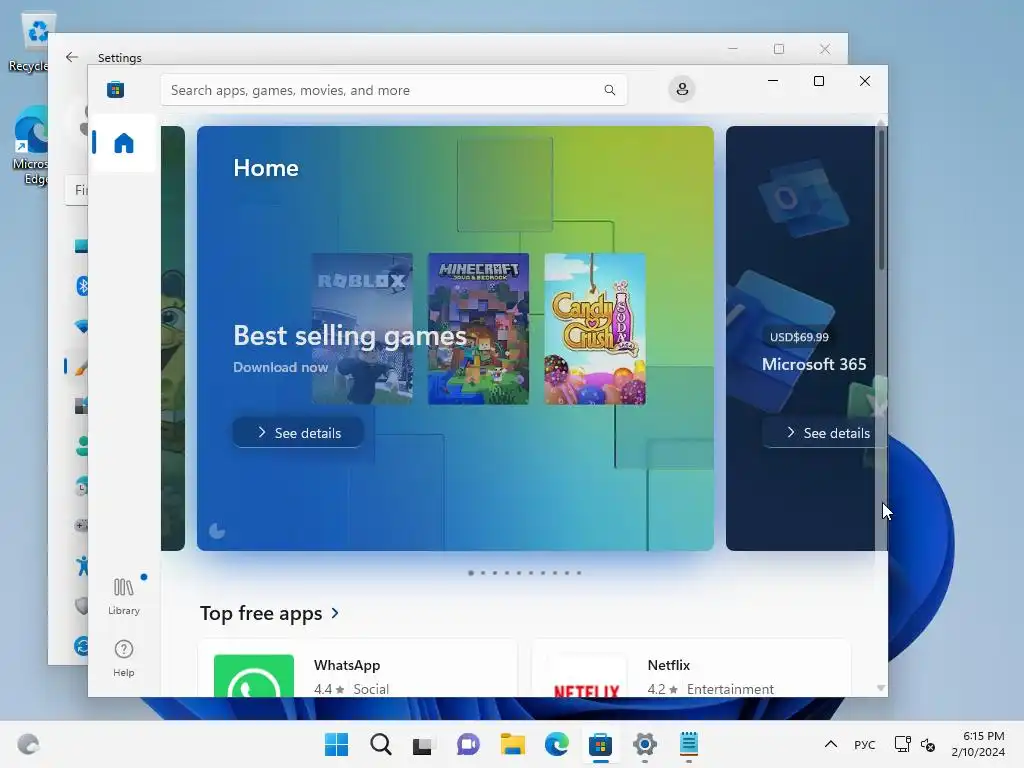Open network and volume quick settings
1024x768 pixels.
915,744
